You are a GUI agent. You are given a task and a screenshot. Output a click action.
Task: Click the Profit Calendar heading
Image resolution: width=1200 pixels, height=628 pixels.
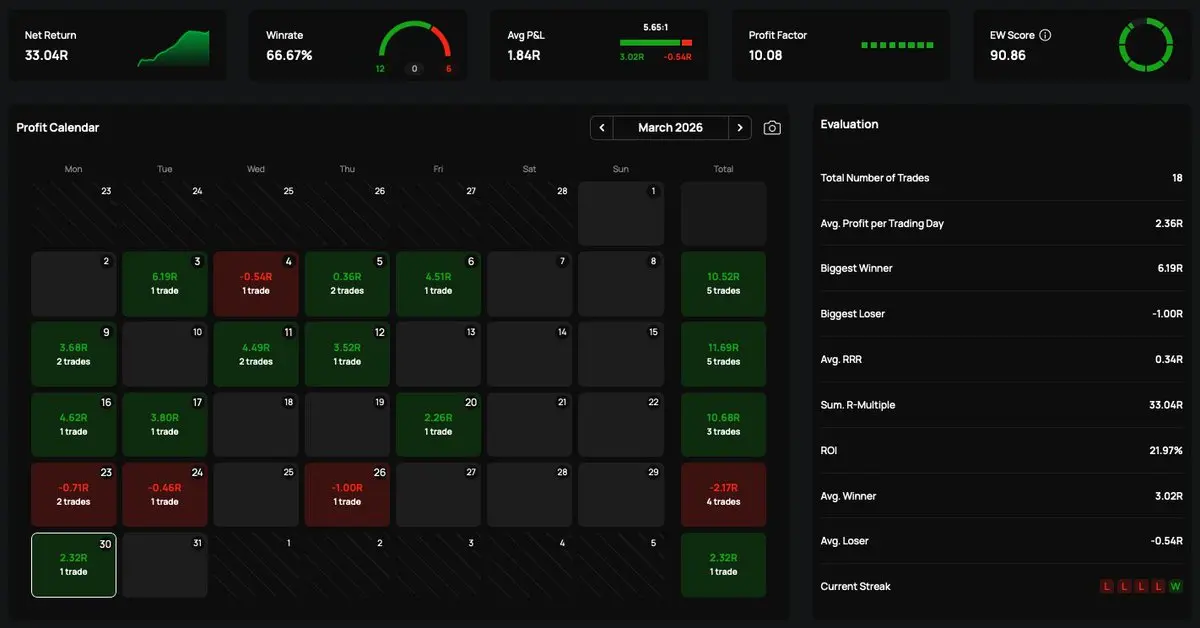(58, 127)
